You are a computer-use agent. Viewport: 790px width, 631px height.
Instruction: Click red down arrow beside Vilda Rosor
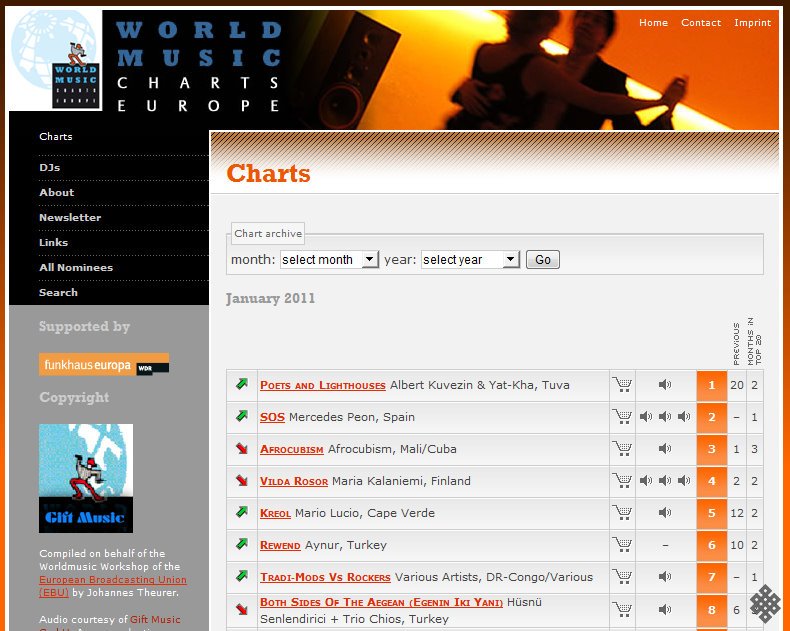pyautogui.click(x=242, y=480)
